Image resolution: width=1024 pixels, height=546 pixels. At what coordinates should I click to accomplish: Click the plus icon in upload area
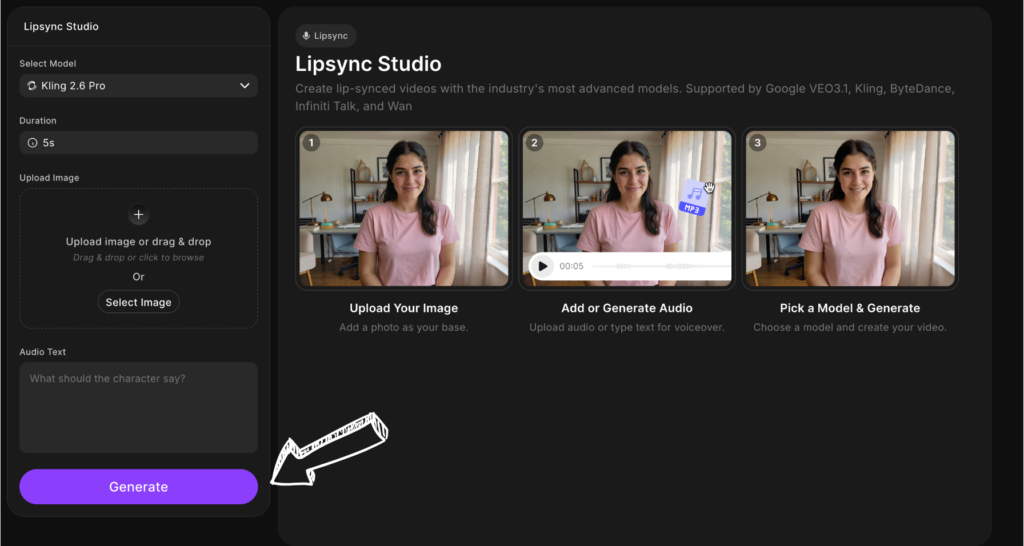pos(138,215)
